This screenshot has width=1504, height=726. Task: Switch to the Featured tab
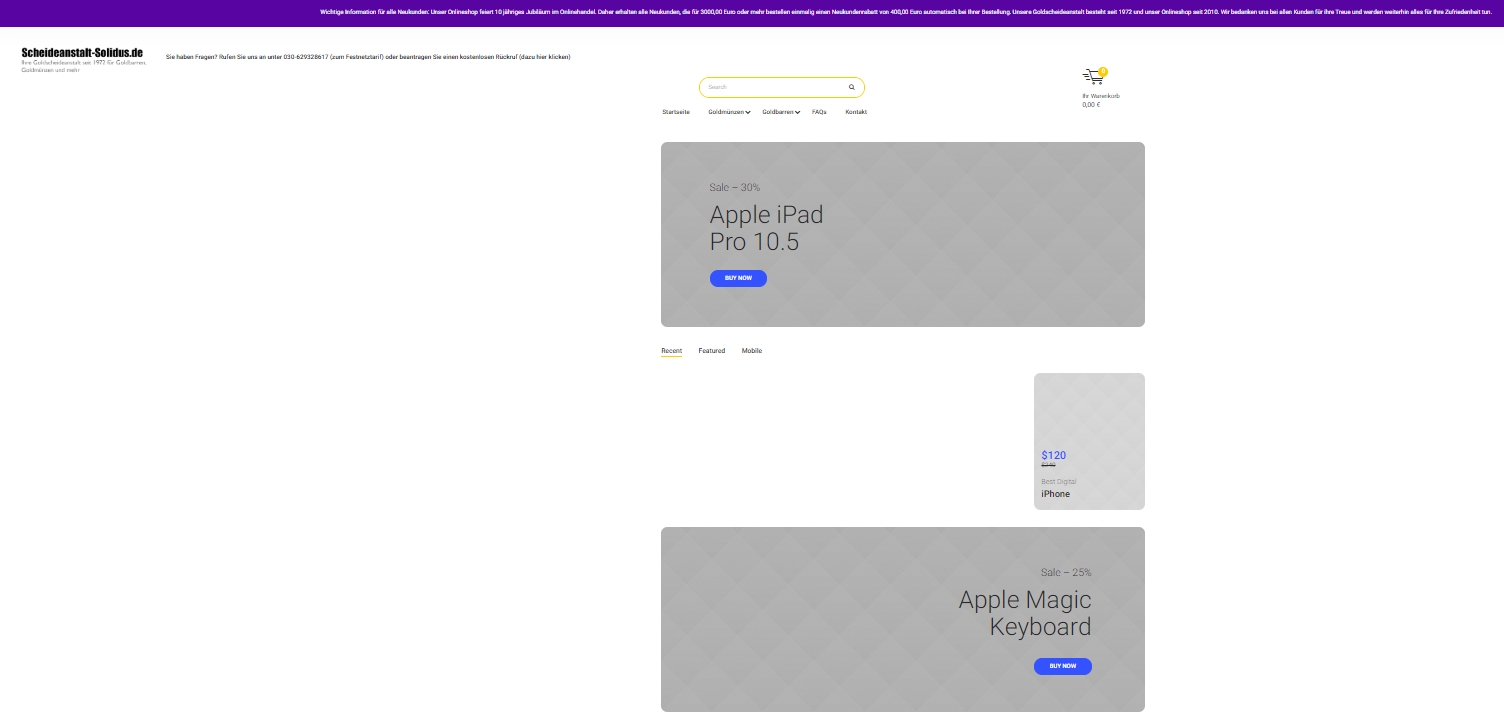(x=712, y=351)
